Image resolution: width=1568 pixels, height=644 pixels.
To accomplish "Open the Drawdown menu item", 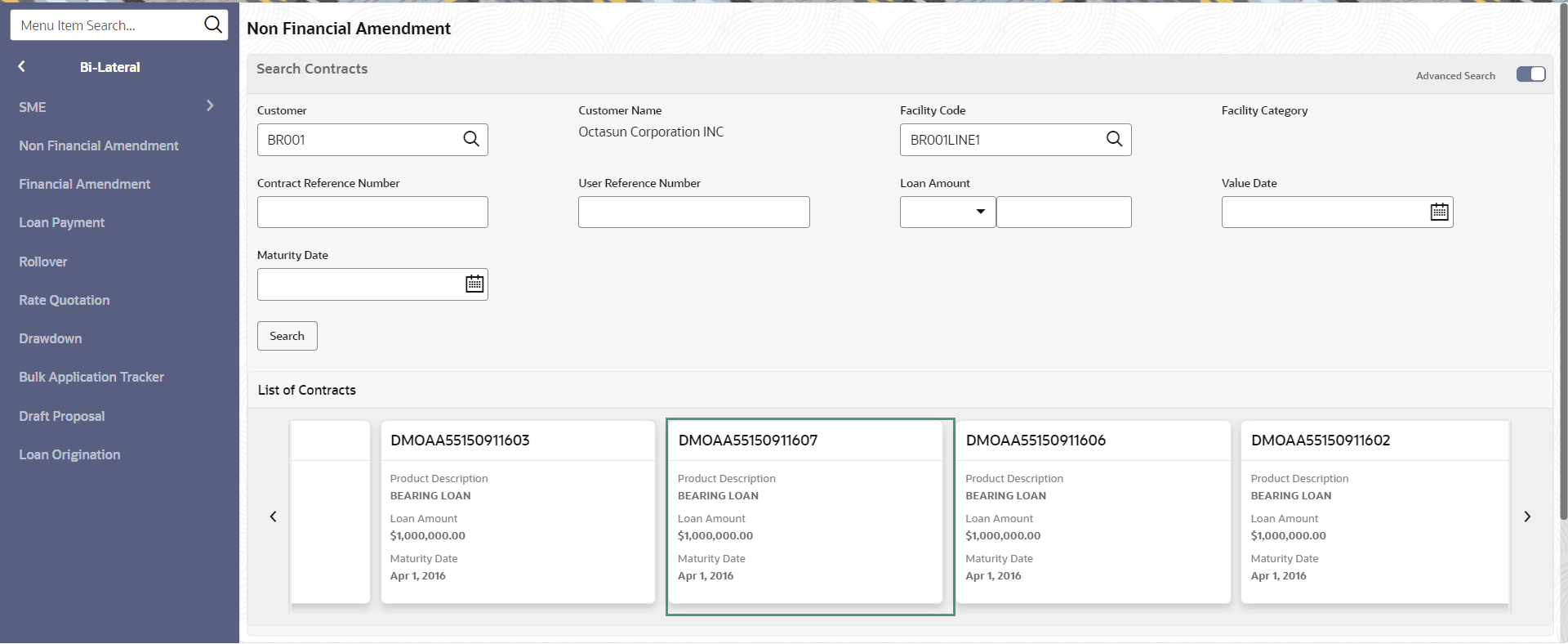I will (x=51, y=338).
